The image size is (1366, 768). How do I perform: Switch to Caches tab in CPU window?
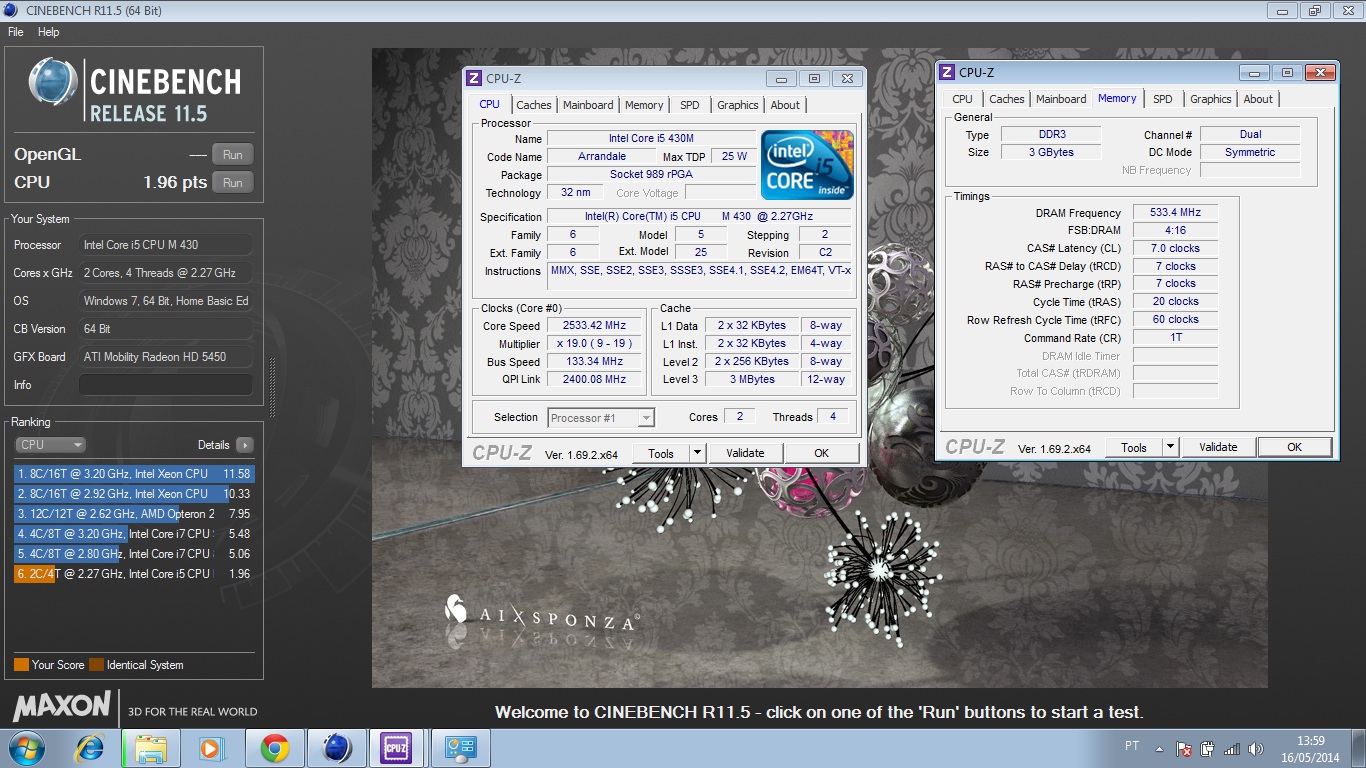534,105
